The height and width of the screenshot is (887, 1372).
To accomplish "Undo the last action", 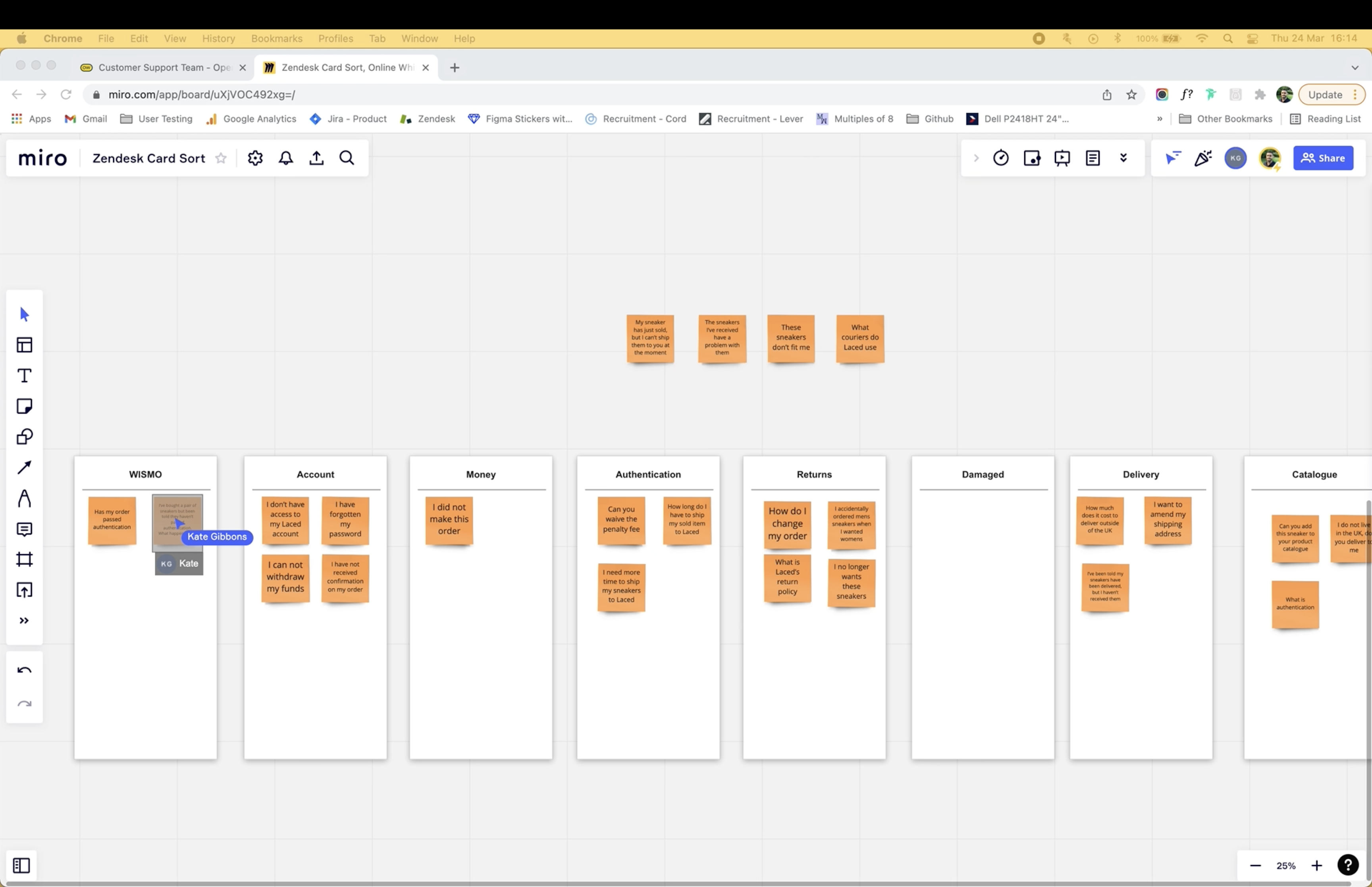I will (x=24, y=670).
